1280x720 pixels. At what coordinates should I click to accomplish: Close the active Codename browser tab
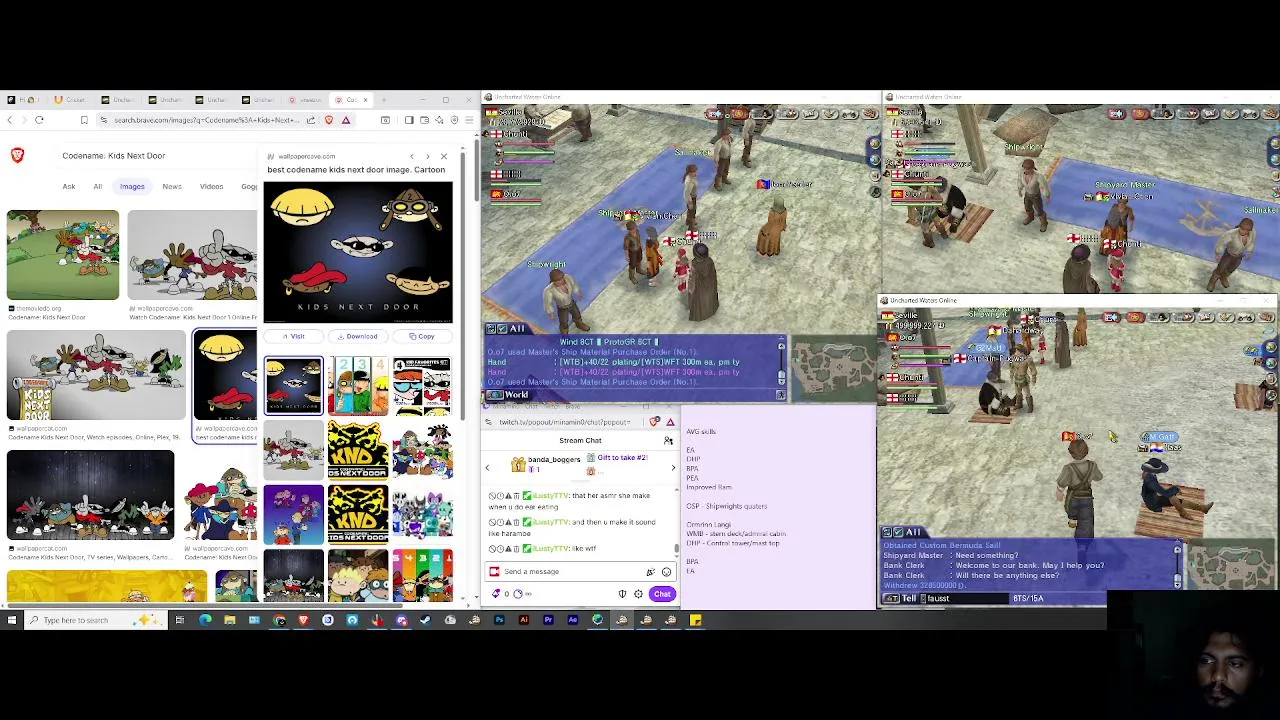pyautogui.click(x=365, y=100)
